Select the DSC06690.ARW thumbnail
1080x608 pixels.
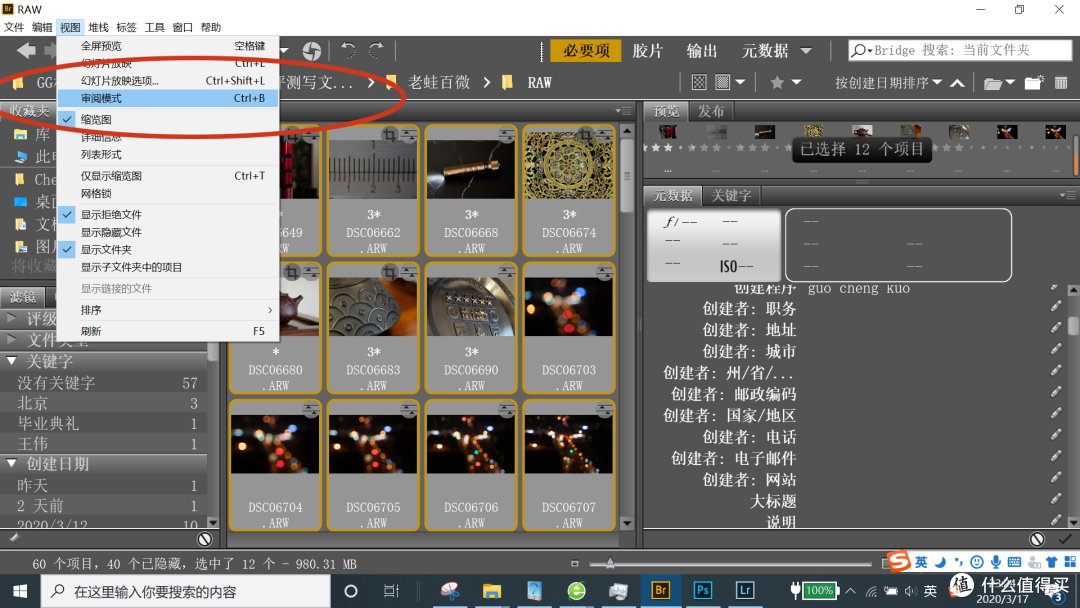pyautogui.click(x=471, y=327)
